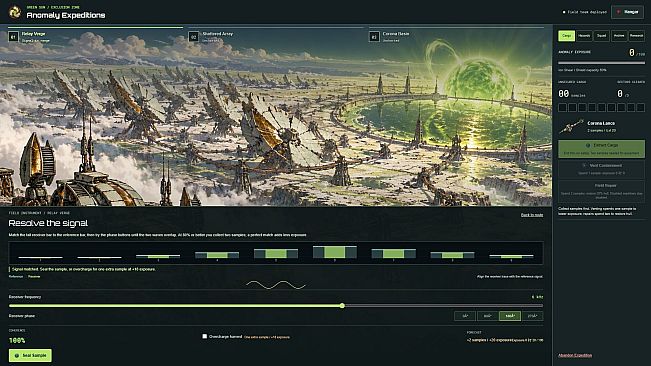Viewport: 651px width, 366px height.
Task: Click the Receiver phase label
Action: pyautogui.click(x=22, y=316)
